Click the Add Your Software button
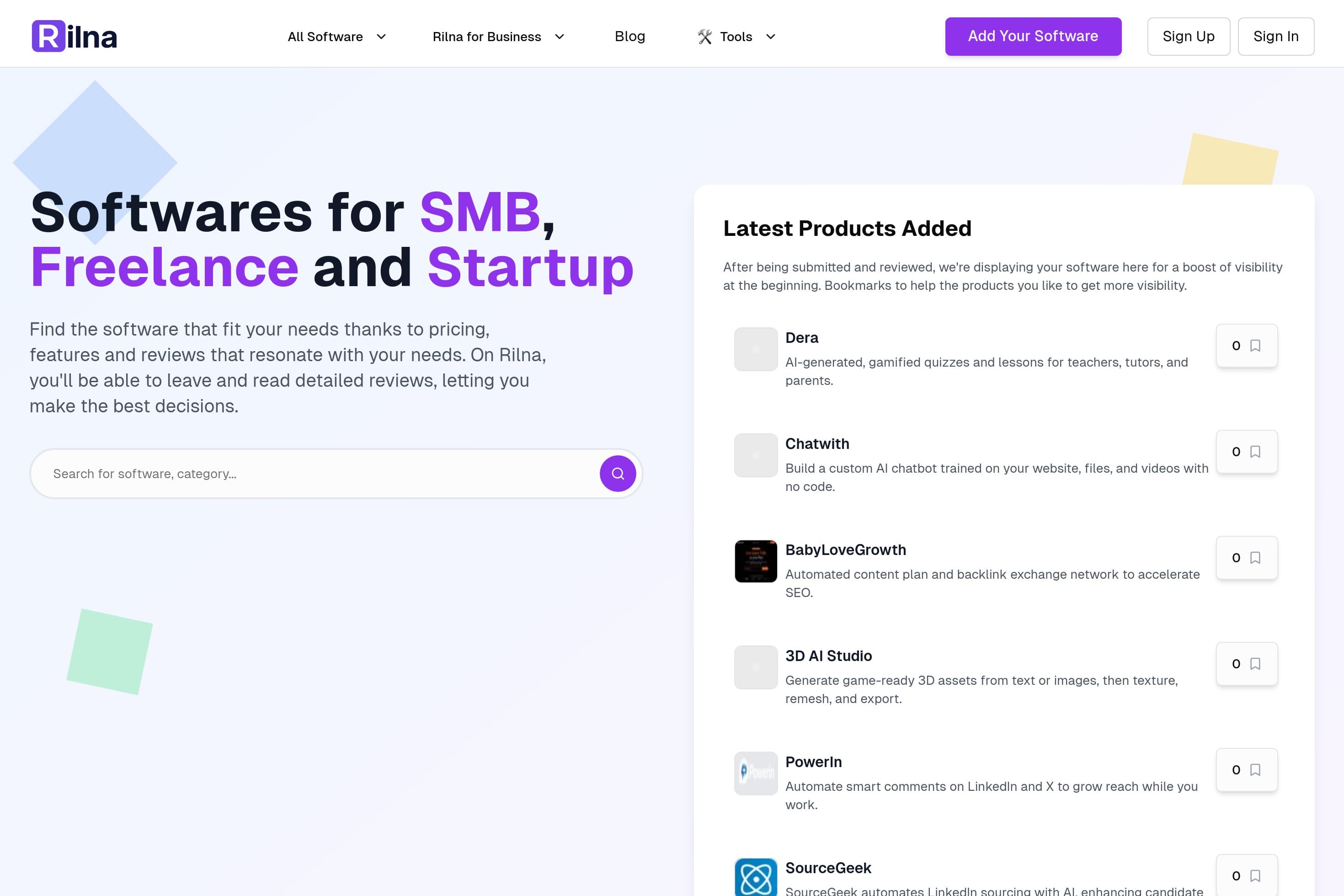This screenshot has height=896, width=1344. pyautogui.click(x=1033, y=36)
